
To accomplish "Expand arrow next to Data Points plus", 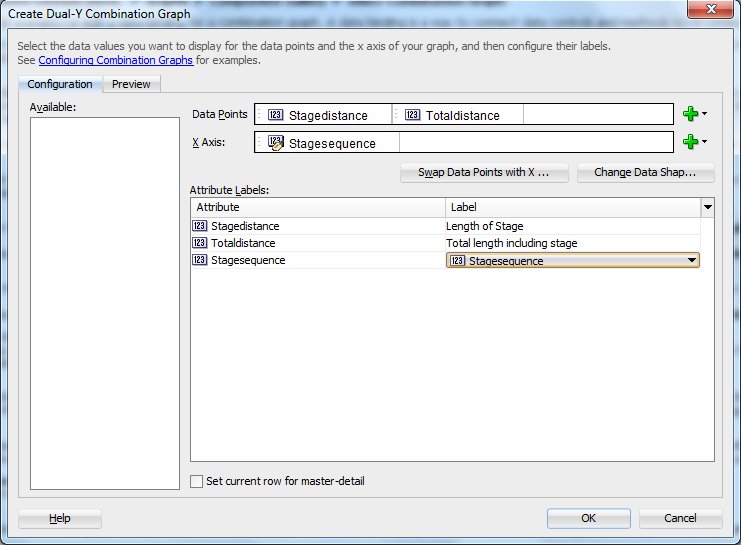I will (x=705, y=114).
